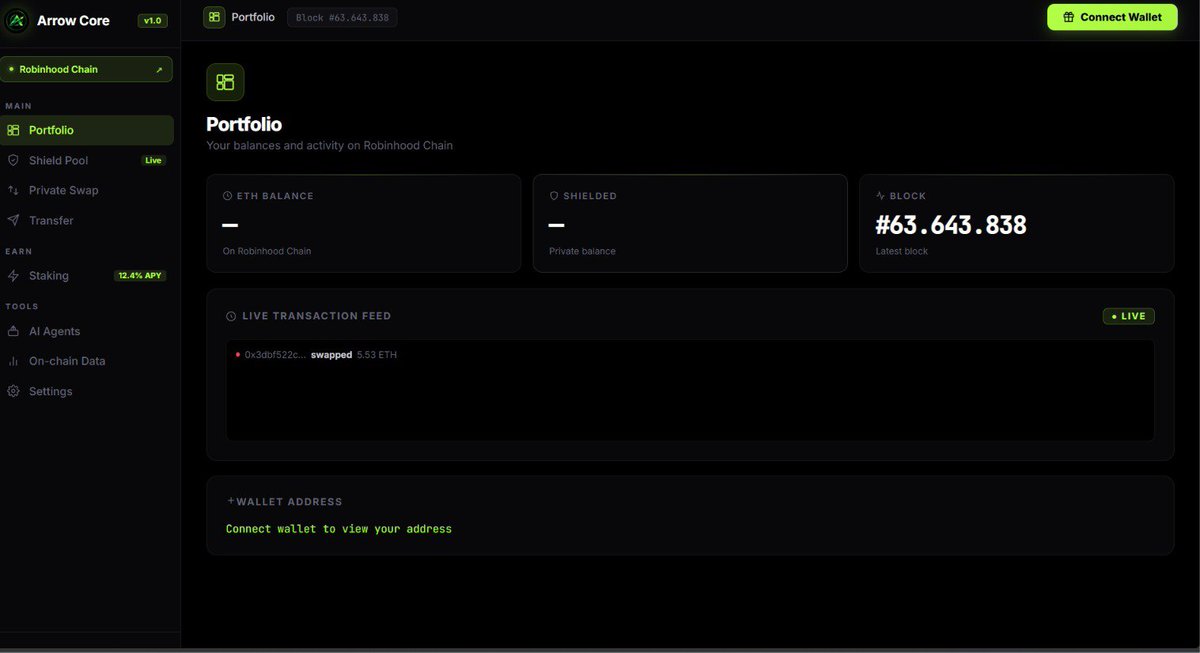Click the Transfer paper-plane icon
This screenshot has width=1200, height=653.
coord(14,220)
